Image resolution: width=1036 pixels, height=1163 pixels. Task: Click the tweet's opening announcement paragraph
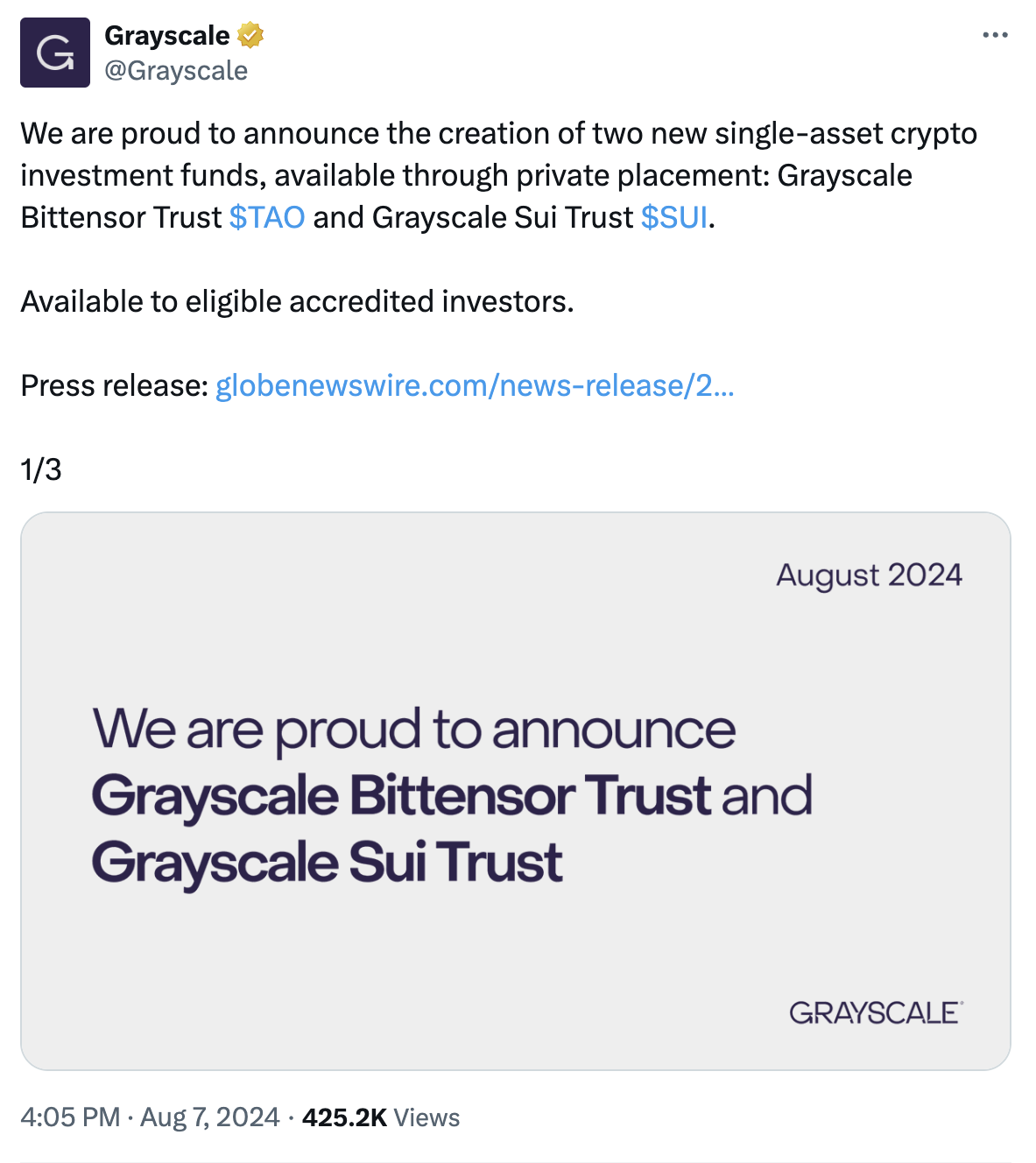(x=498, y=175)
